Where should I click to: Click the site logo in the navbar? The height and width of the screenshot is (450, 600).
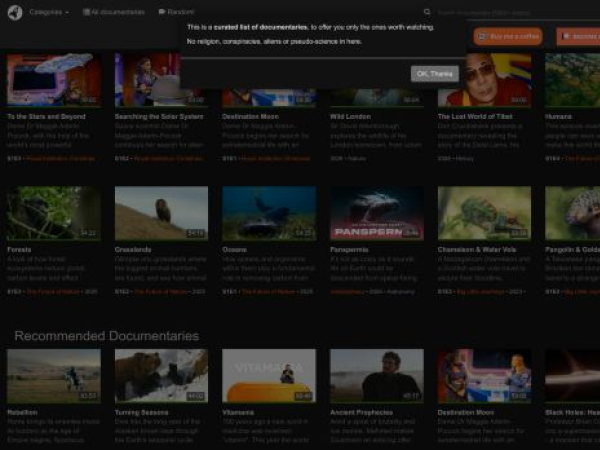point(15,12)
